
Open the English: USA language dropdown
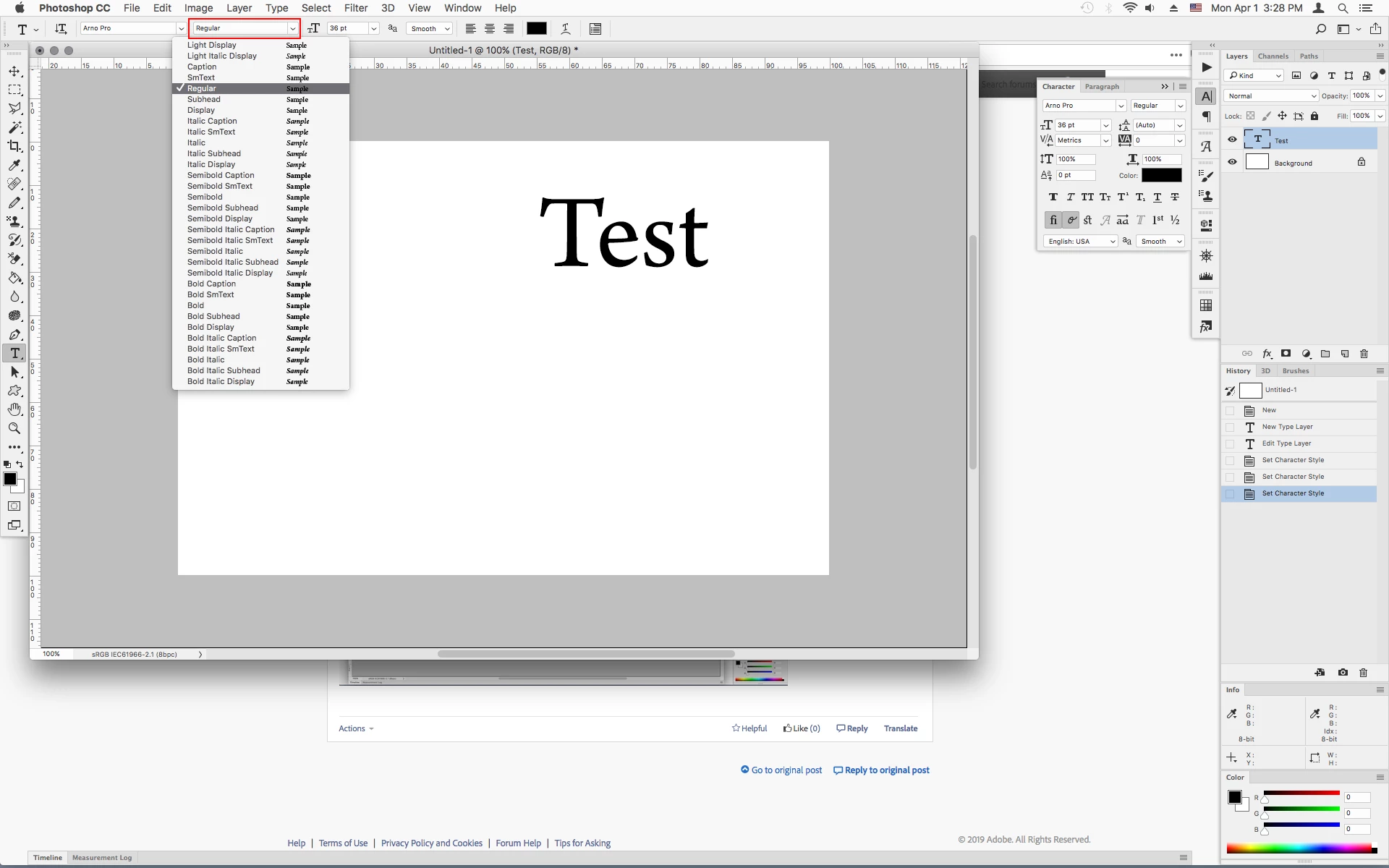(x=1081, y=242)
